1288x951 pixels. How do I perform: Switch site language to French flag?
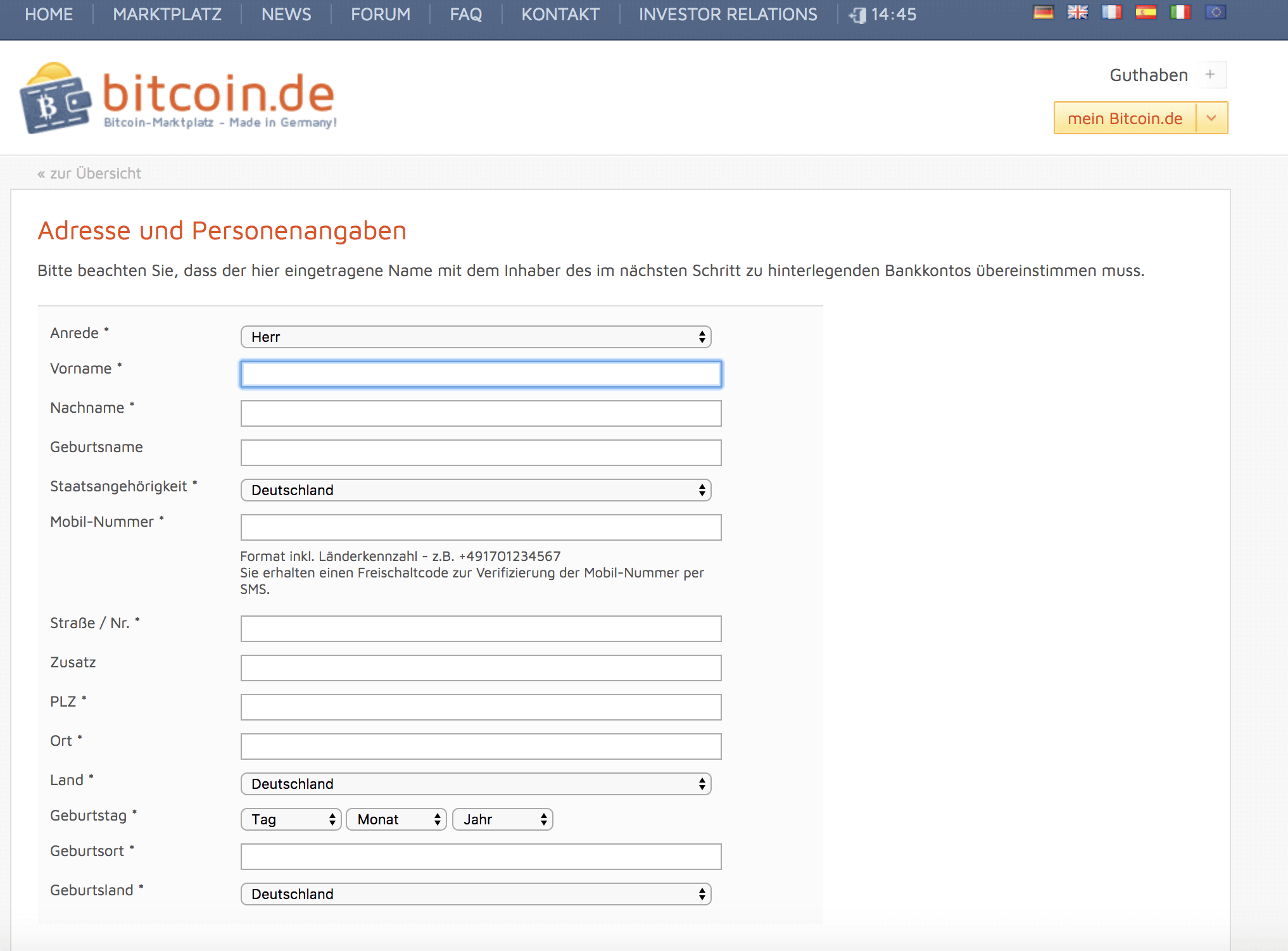point(1111,12)
